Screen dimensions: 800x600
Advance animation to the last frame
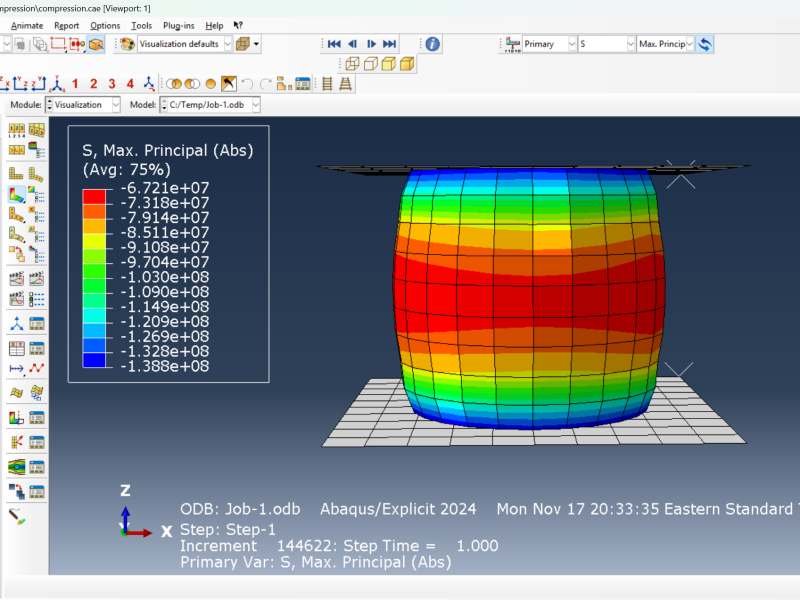pyautogui.click(x=387, y=44)
